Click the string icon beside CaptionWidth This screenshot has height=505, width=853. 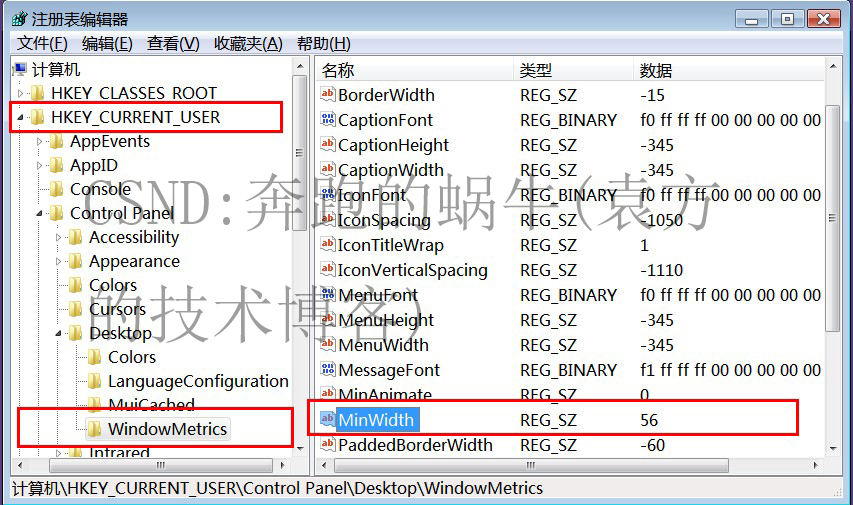pyautogui.click(x=327, y=169)
